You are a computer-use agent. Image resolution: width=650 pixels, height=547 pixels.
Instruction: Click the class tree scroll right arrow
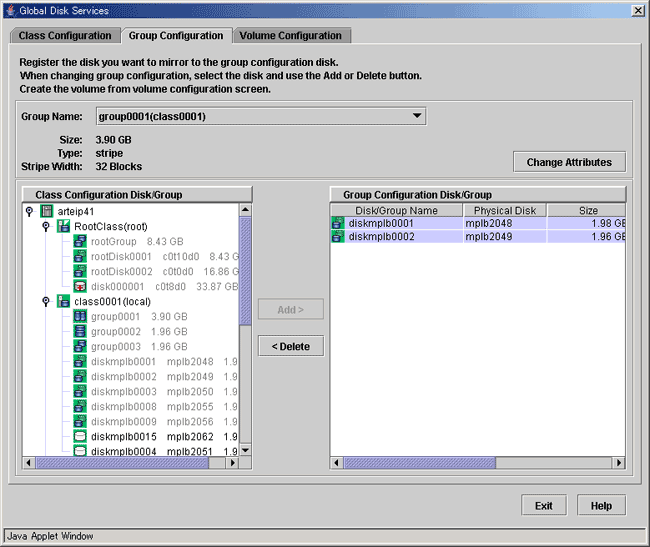pyautogui.click(x=233, y=462)
